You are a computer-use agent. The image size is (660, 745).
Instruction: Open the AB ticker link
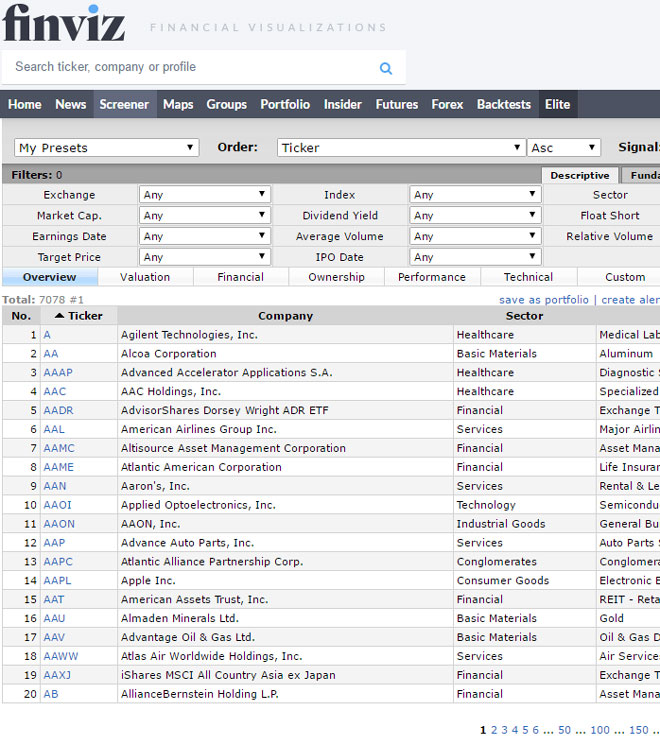(x=51, y=694)
